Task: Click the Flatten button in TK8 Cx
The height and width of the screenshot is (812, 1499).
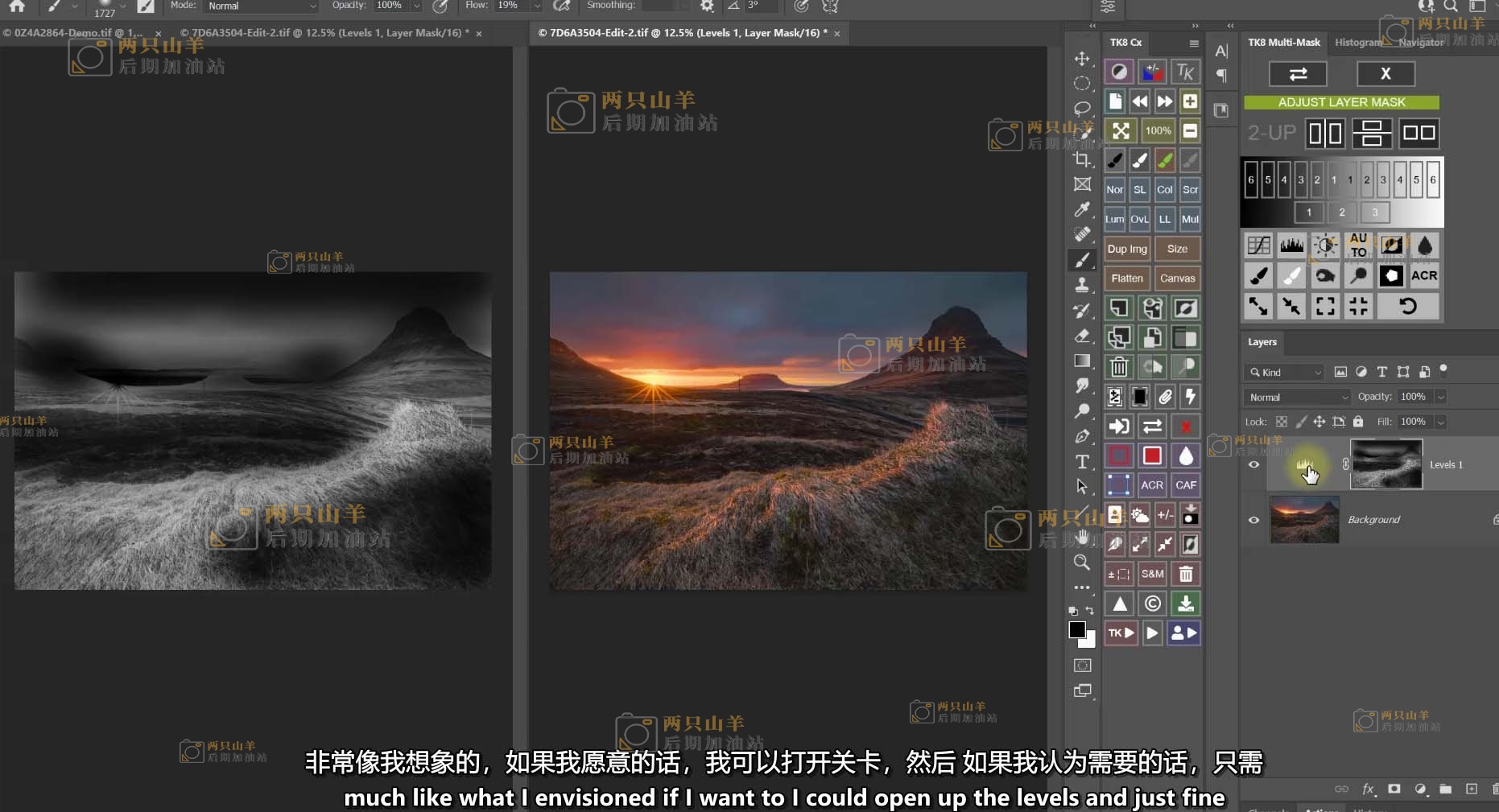Action: coord(1127,278)
